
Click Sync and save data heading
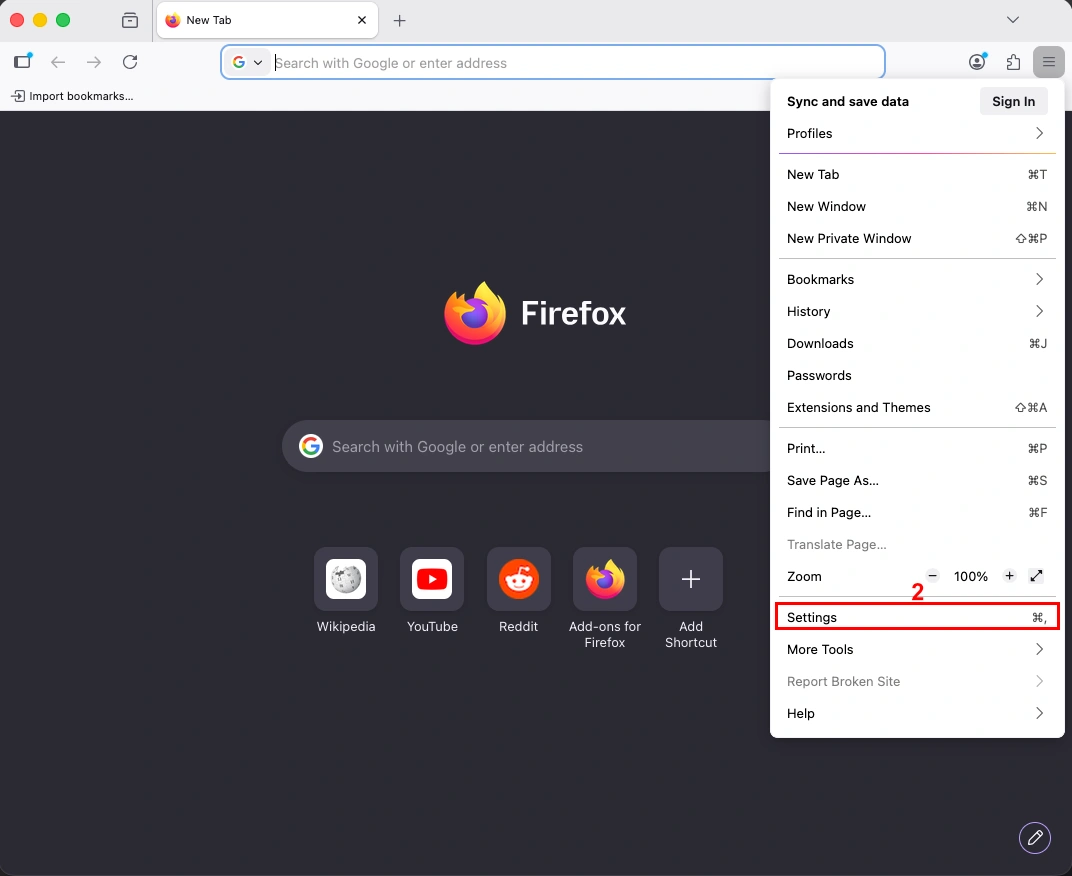point(848,101)
